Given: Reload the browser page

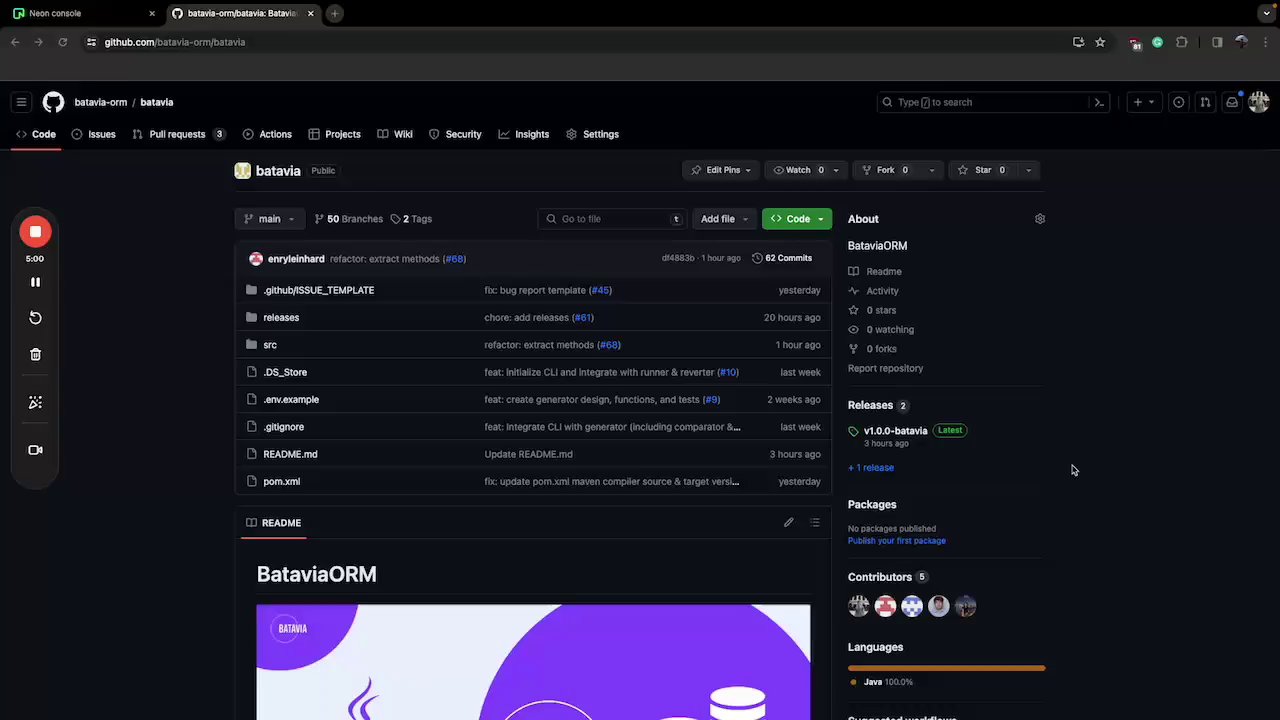Looking at the screenshot, I should (62, 42).
